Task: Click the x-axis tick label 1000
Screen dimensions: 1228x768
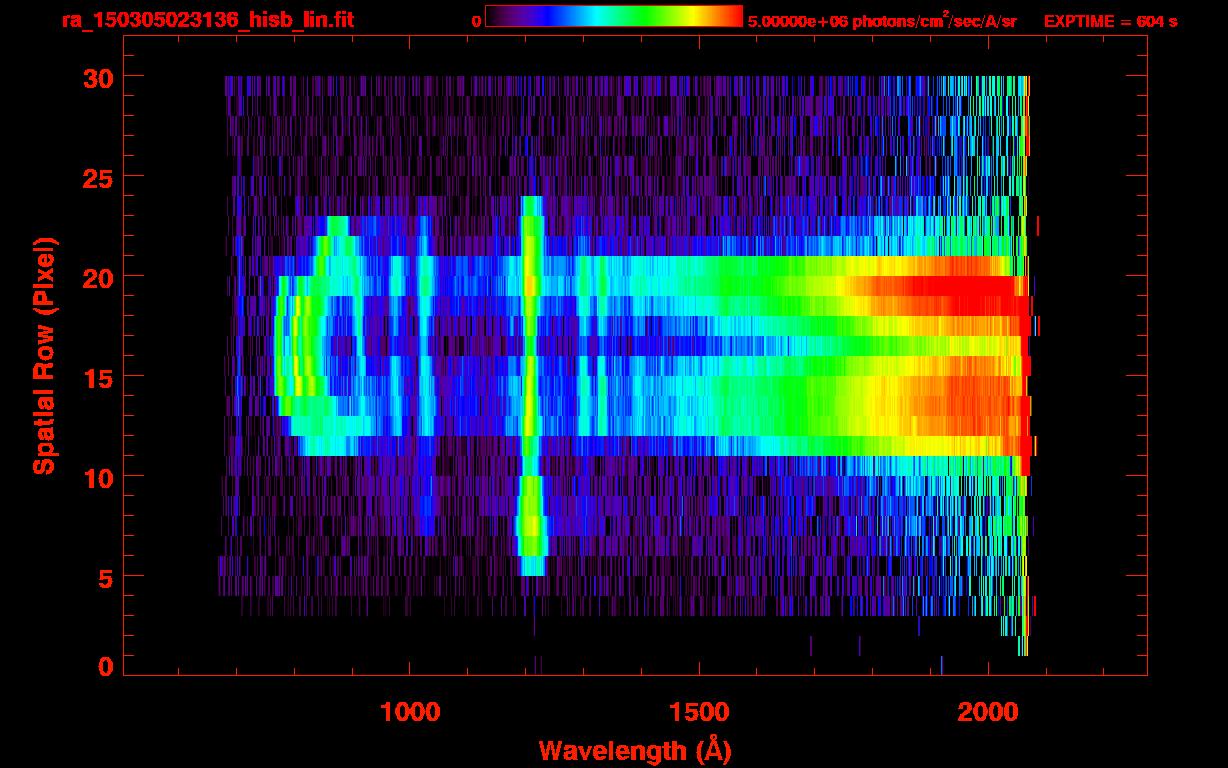Action: coord(410,712)
